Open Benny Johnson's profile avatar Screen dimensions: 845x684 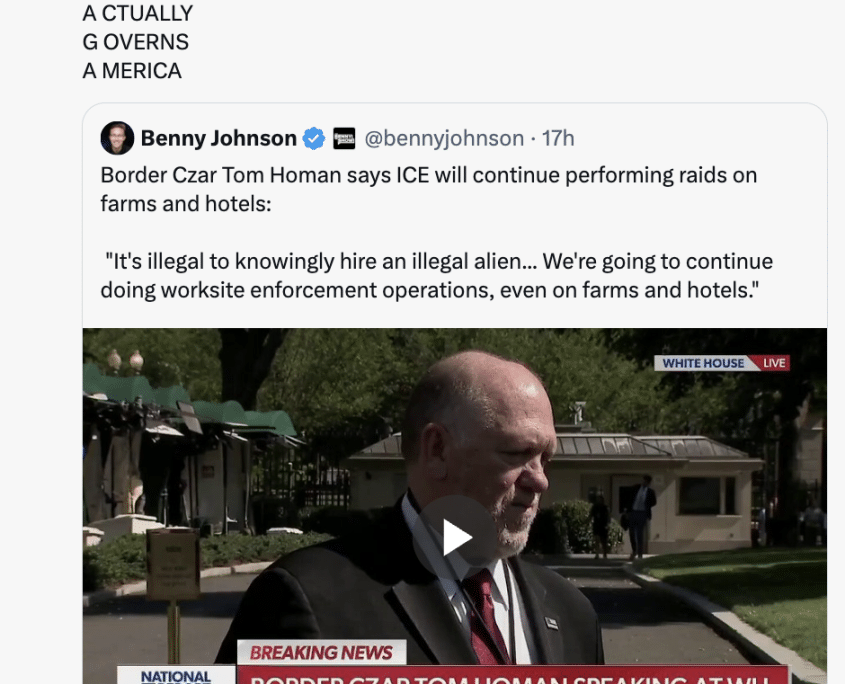click(x=117, y=138)
